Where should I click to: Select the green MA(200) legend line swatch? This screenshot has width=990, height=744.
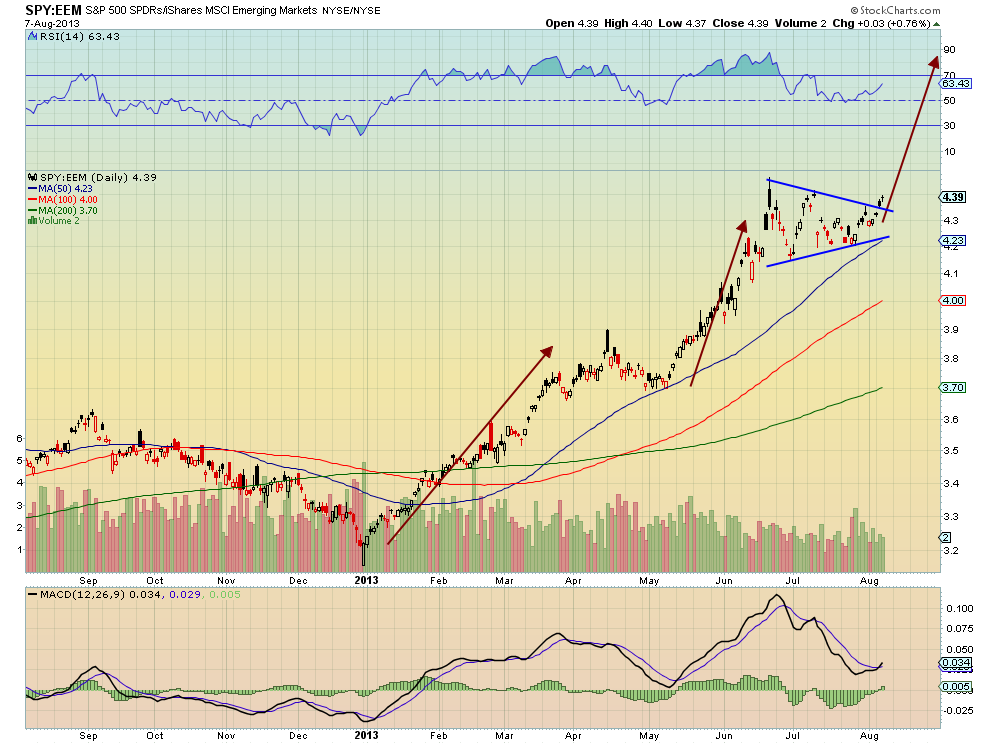33,210
